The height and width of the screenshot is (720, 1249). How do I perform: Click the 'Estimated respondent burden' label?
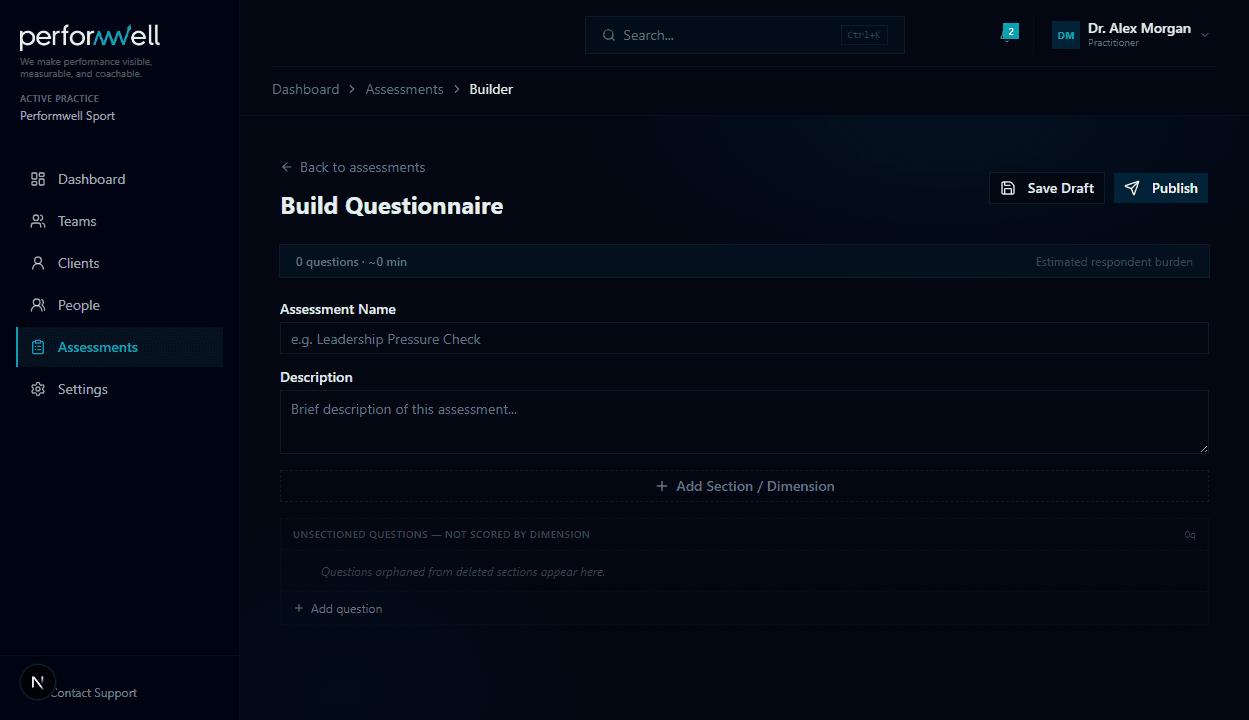point(1114,262)
